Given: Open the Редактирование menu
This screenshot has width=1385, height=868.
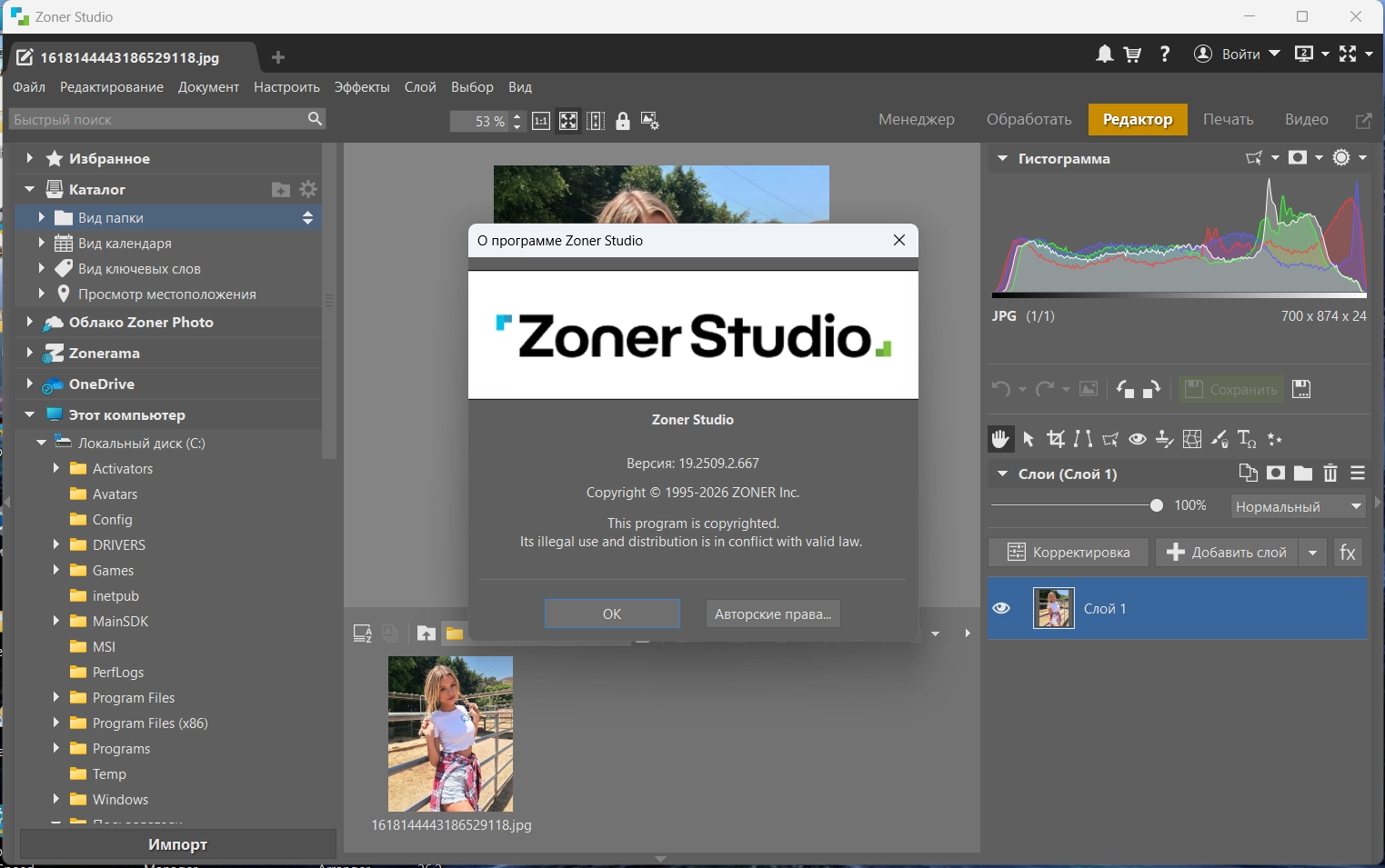Looking at the screenshot, I should (x=112, y=87).
